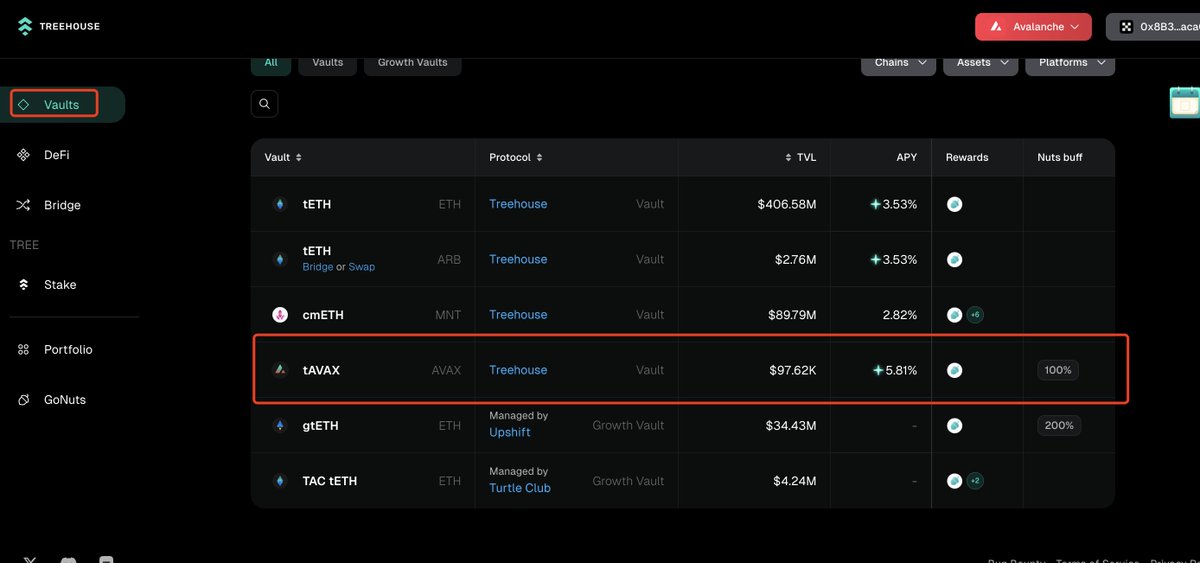Click the TAC tETH reward icon
Image resolution: width=1200 pixels, height=563 pixels.
tap(955, 481)
